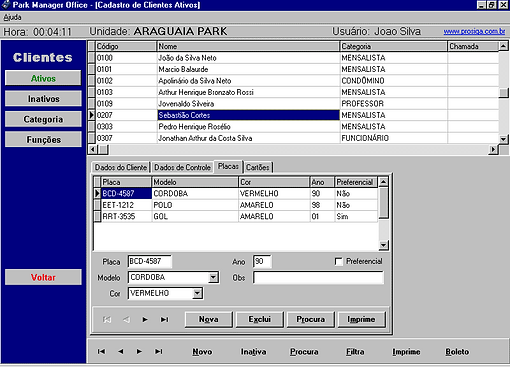Select client row Marcio Balaurde
The height and width of the screenshot is (367, 510).
click(x=293, y=69)
